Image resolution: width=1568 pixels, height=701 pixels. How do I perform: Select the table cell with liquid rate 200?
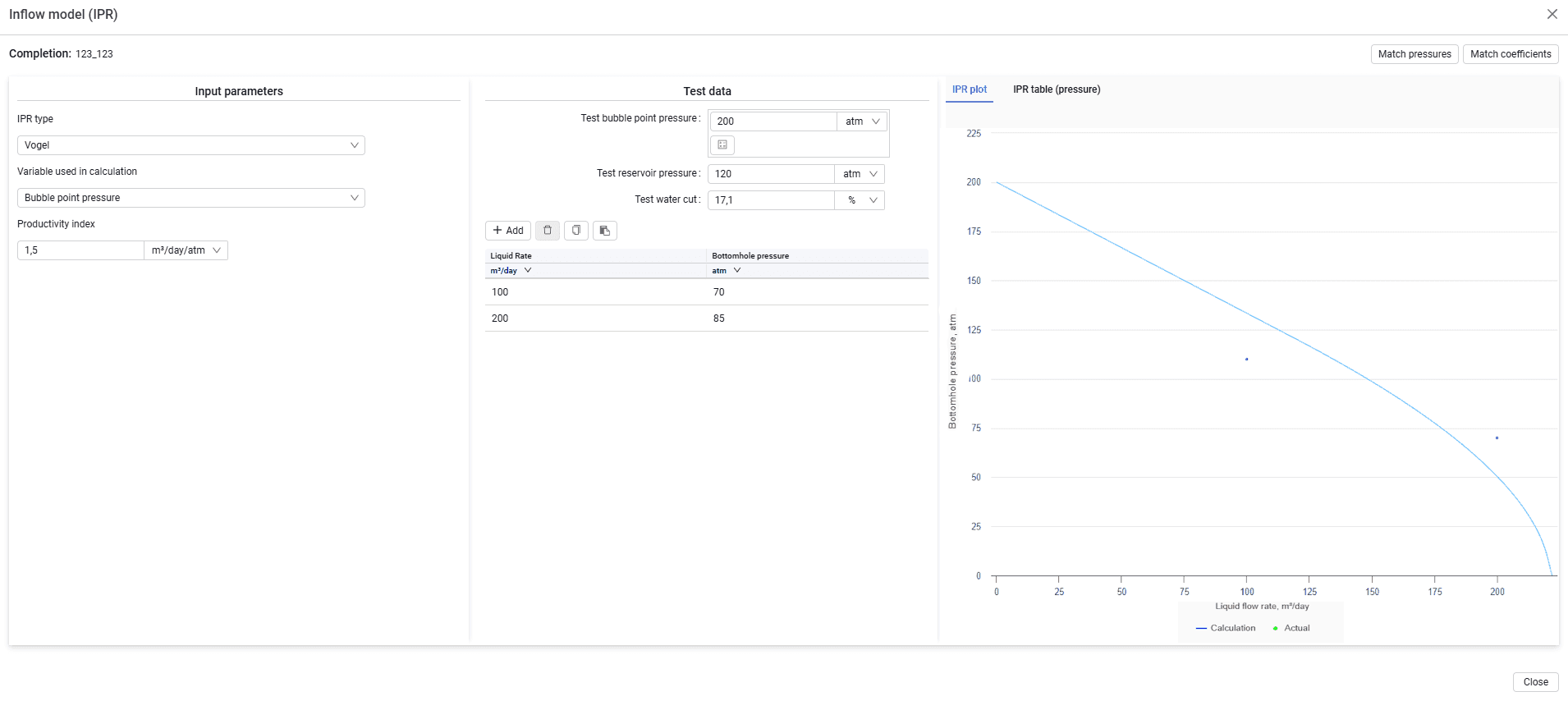click(x=595, y=318)
